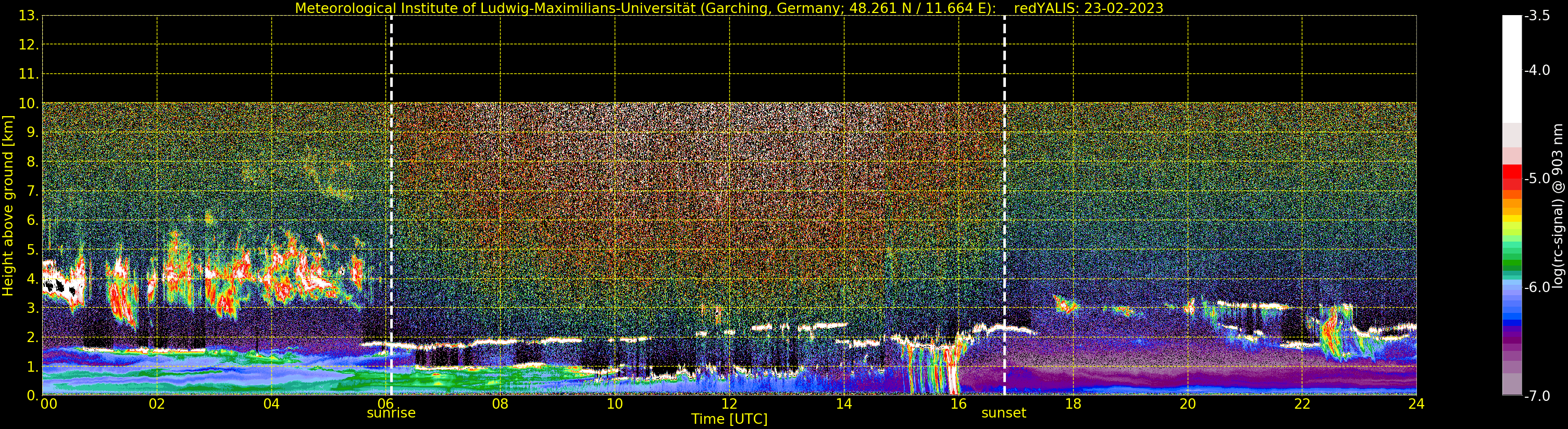Click the '16' tick on the time axis
Viewport: 1568px width, 429px height.
click(958, 403)
